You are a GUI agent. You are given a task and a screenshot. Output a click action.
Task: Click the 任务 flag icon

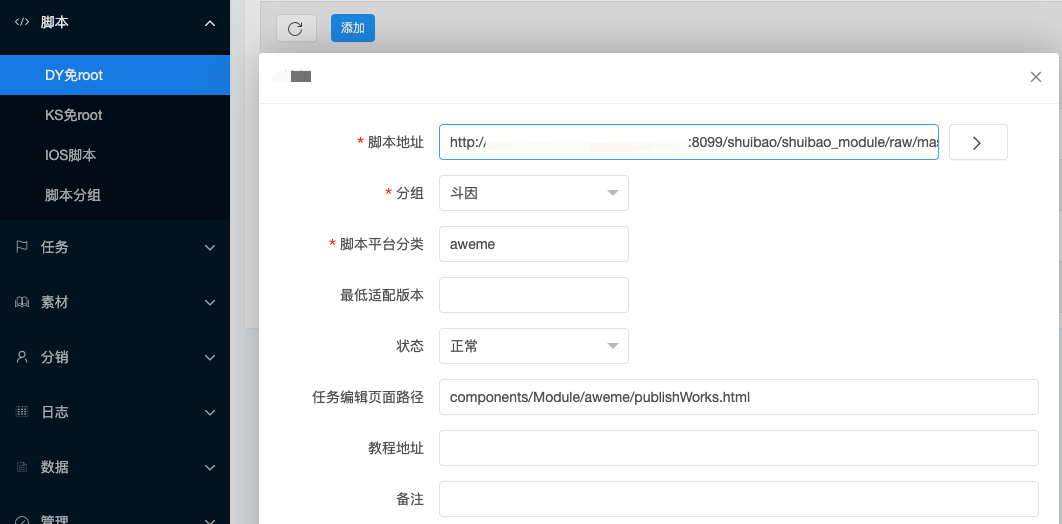[x=22, y=247]
